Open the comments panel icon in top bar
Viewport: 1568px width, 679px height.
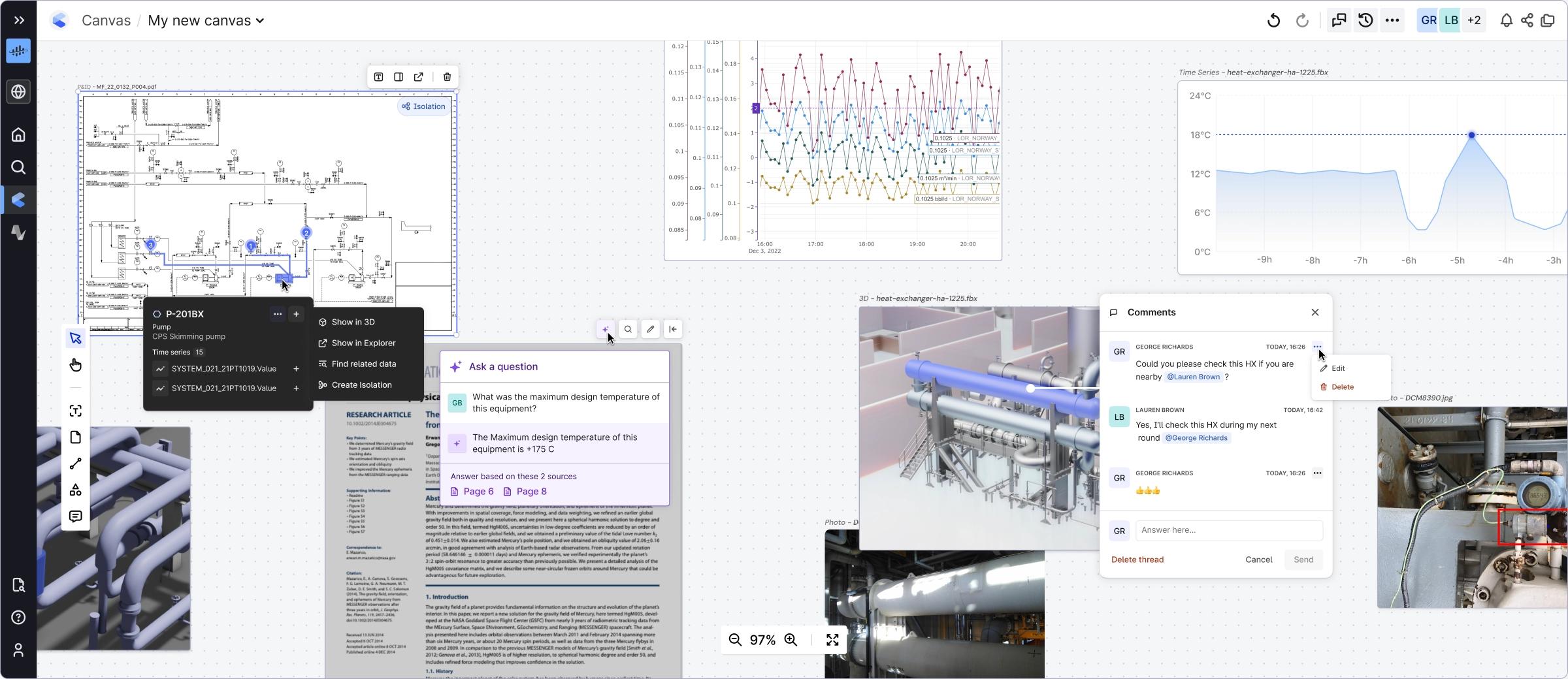pos(1339,20)
